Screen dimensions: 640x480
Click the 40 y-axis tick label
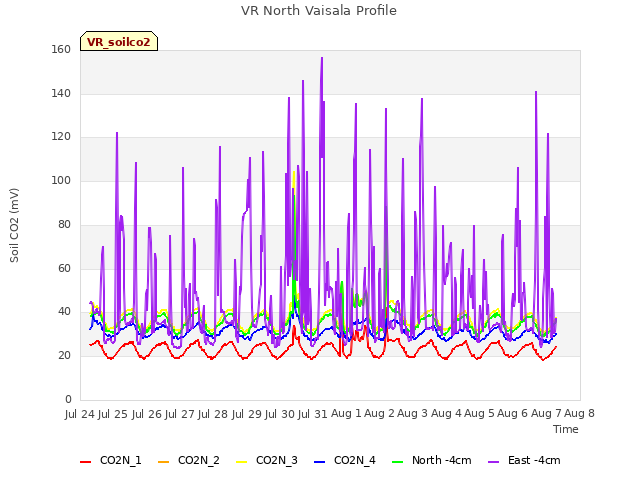[x=64, y=312]
